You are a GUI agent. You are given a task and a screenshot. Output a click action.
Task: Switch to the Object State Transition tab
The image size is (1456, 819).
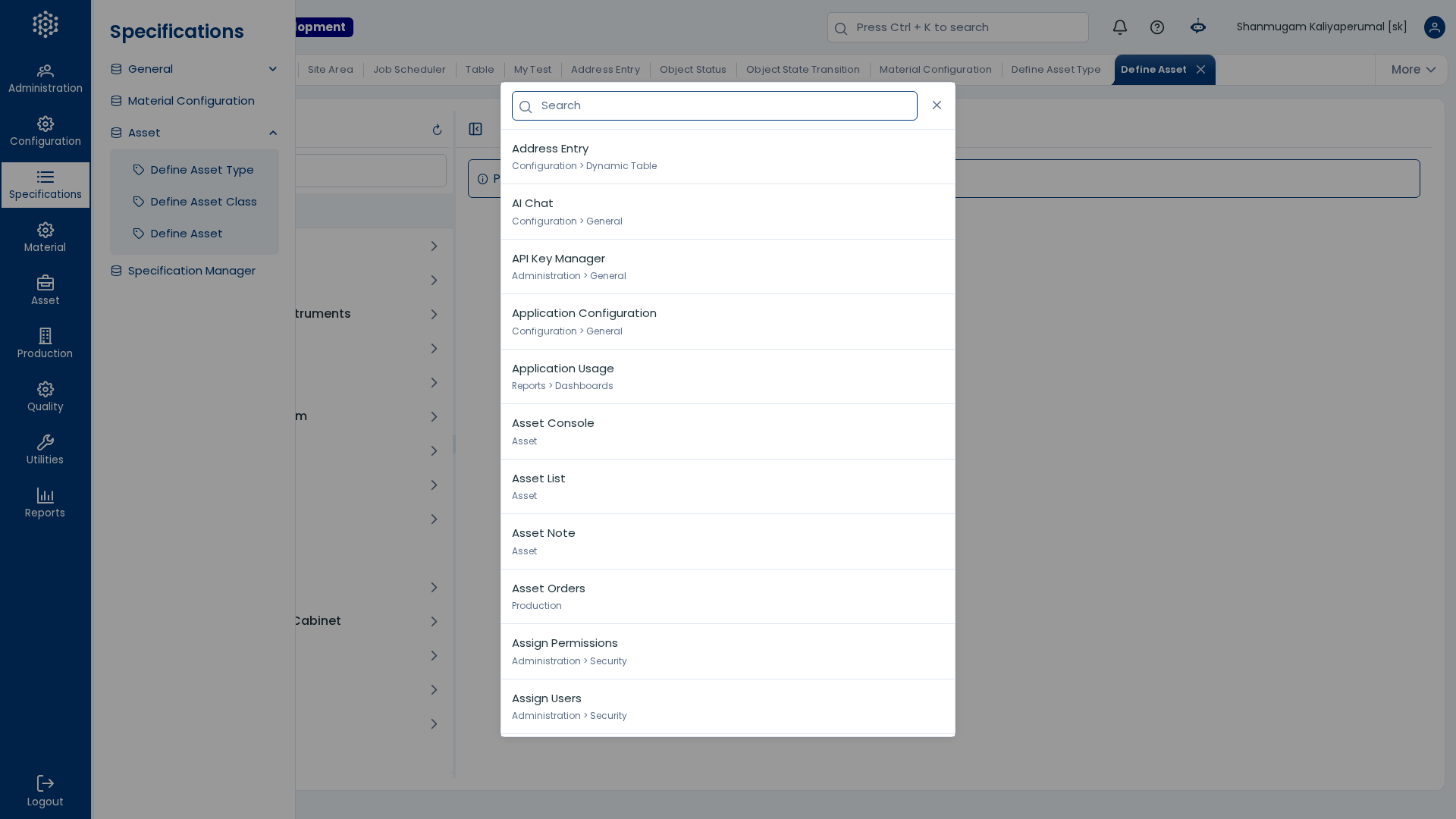pos(803,70)
